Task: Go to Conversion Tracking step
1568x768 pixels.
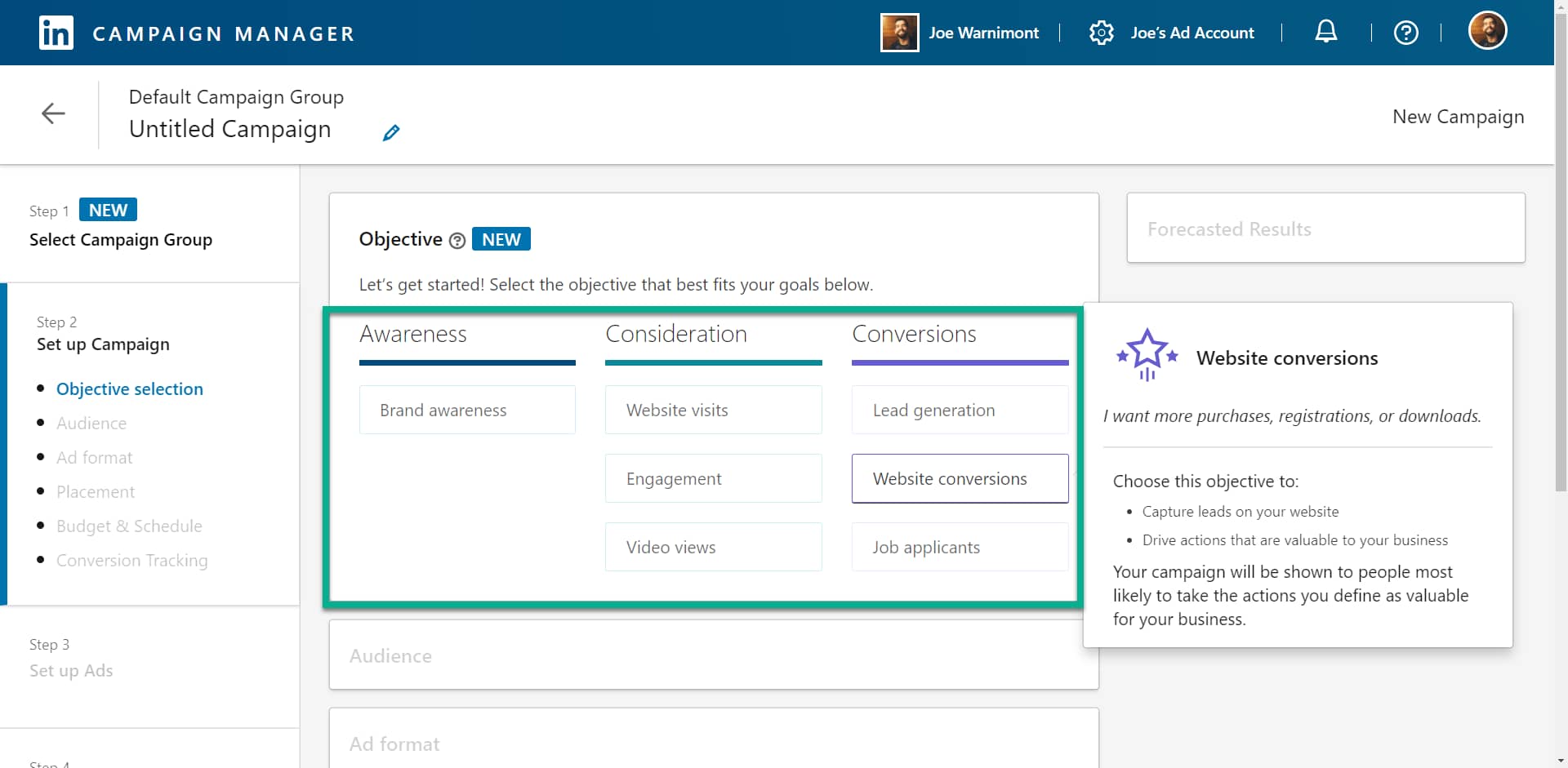Action: pos(132,561)
